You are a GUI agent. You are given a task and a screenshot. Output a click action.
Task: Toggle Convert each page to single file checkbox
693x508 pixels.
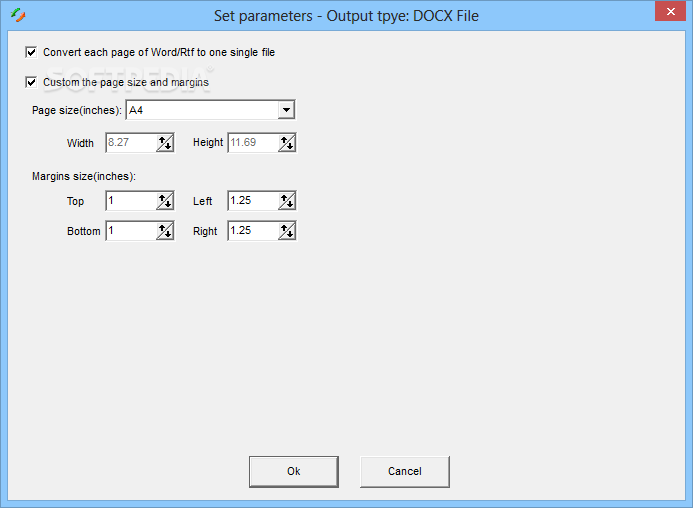(31, 52)
